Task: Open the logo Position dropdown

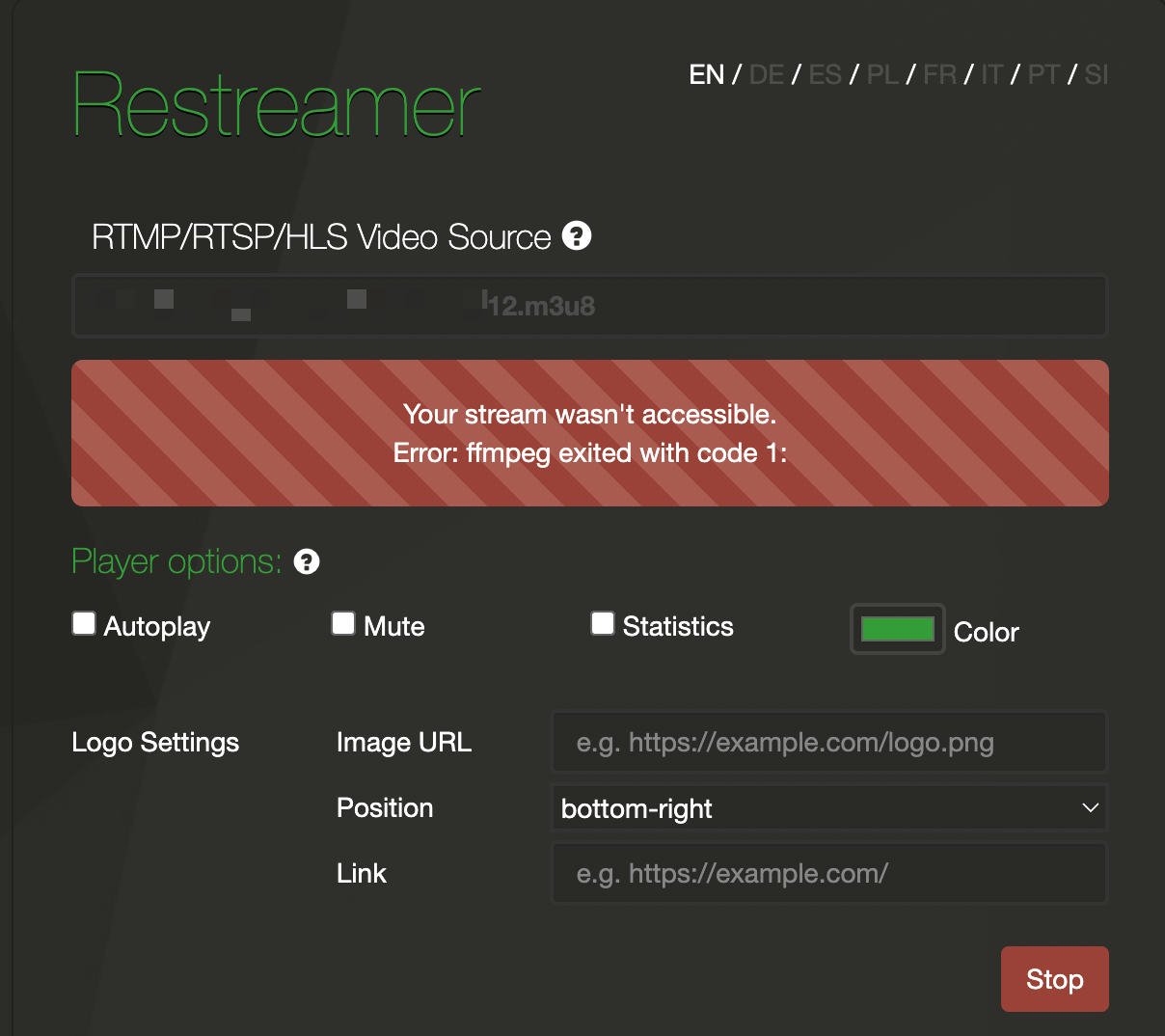Action: coord(829,807)
